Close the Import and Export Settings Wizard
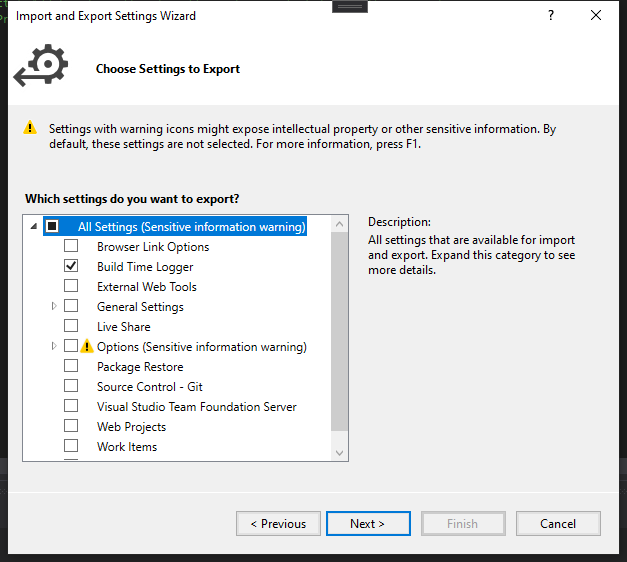The width and height of the screenshot is (627, 562). (x=596, y=15)
